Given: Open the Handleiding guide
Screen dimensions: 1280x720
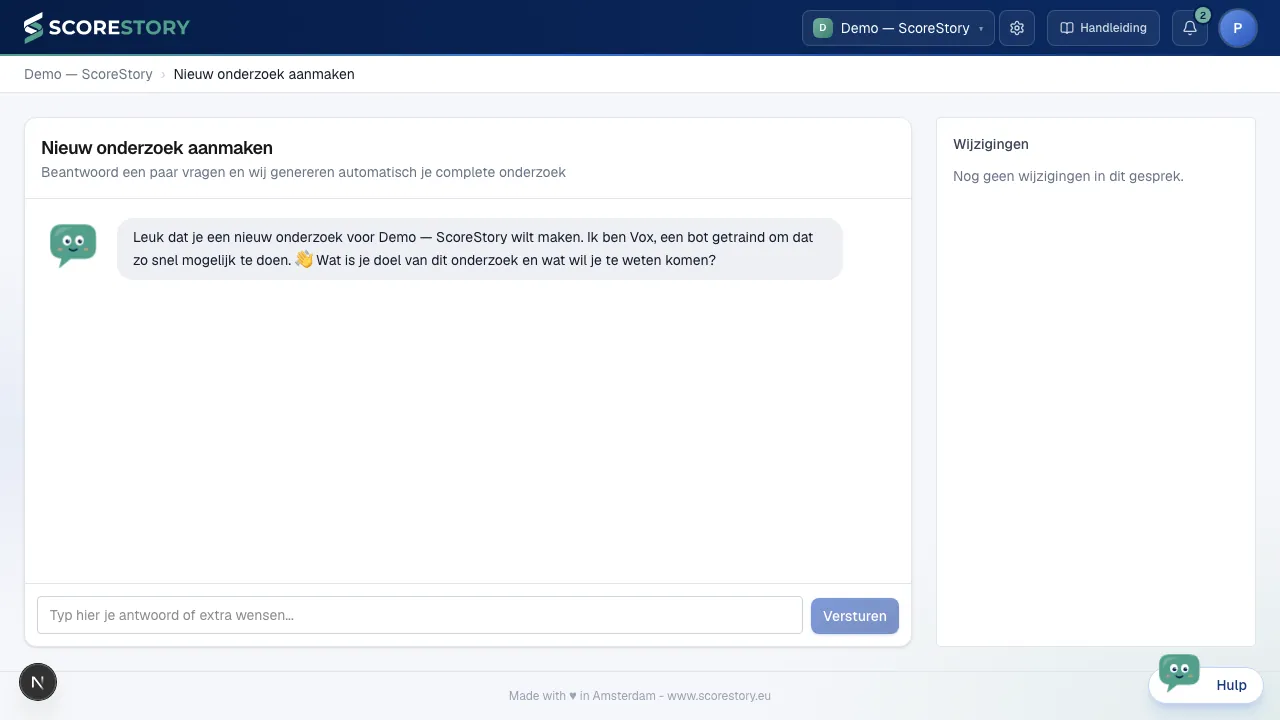Looking at the screenshot, I should click(x=1103, y=28).
